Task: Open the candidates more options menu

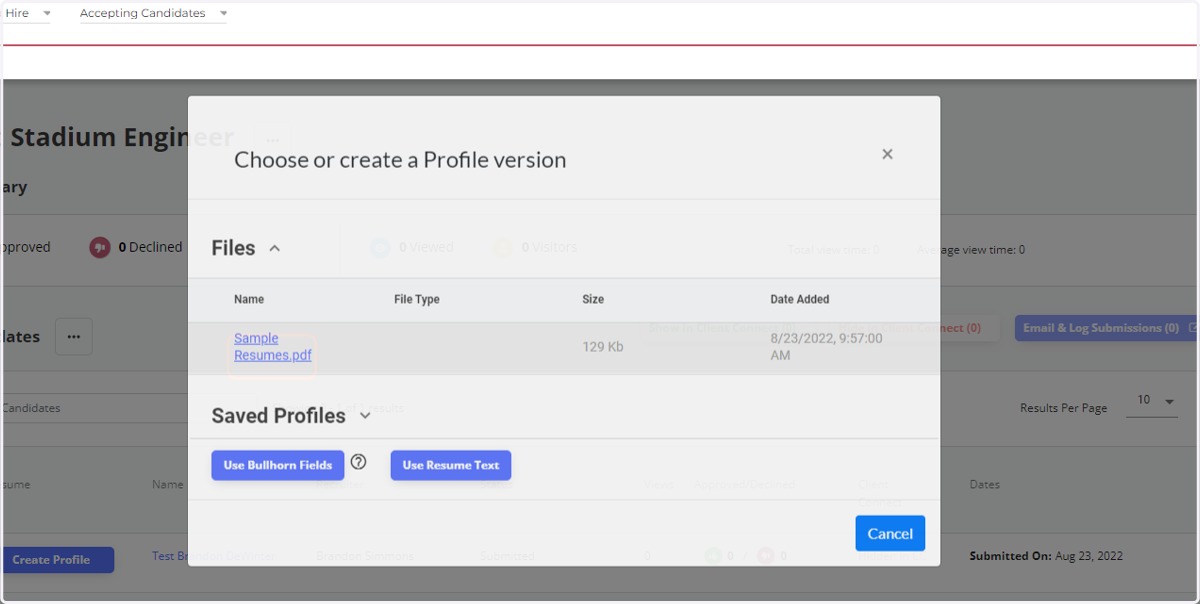Action: point(74,337)
